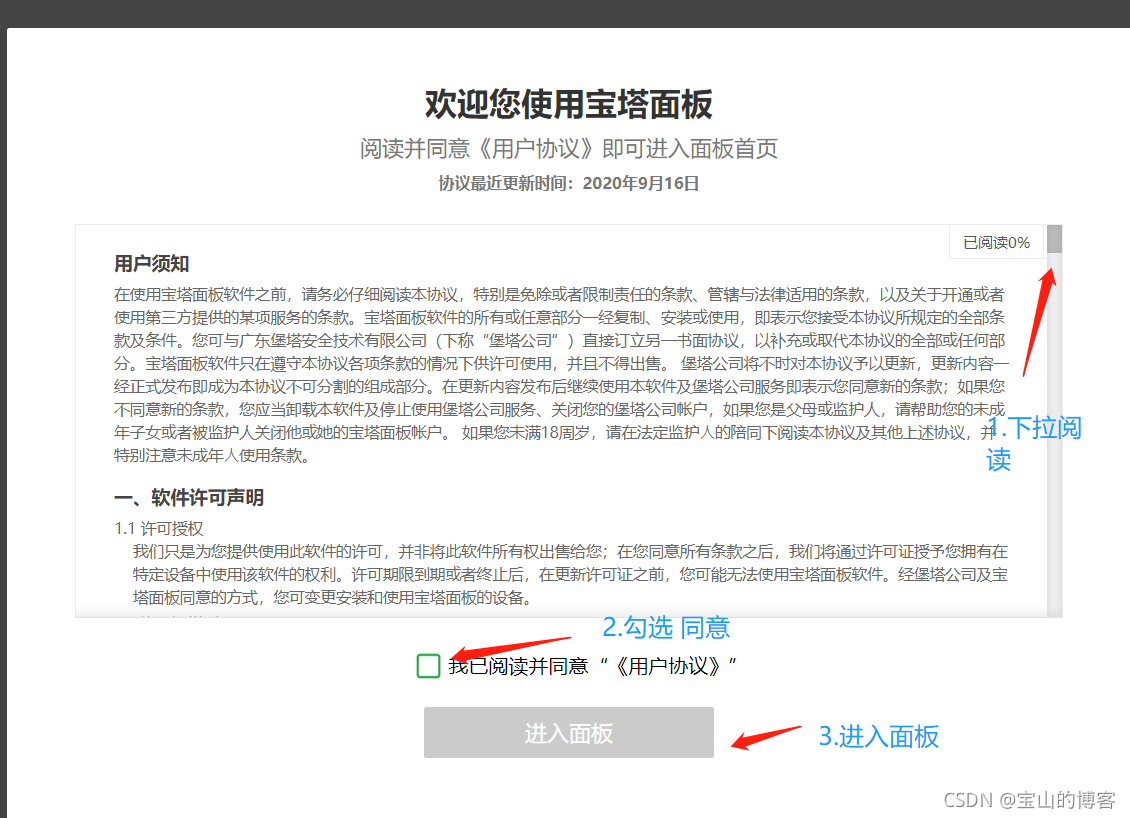Click the 1.1 许可授权 subsection title

click(159, 528)
